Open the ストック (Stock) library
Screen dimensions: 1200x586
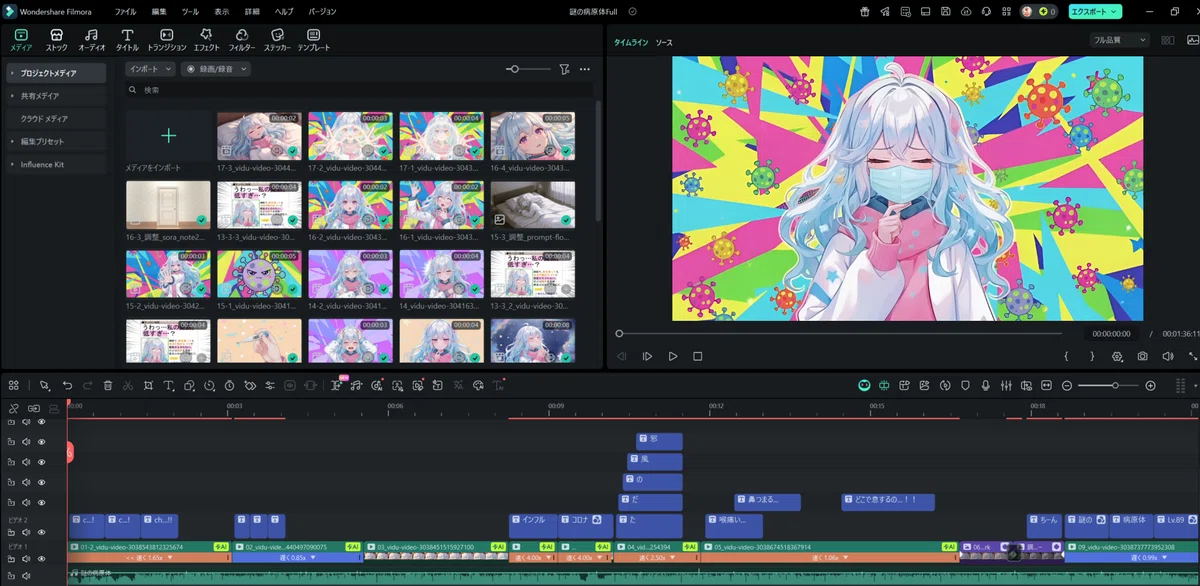(56, 40)
